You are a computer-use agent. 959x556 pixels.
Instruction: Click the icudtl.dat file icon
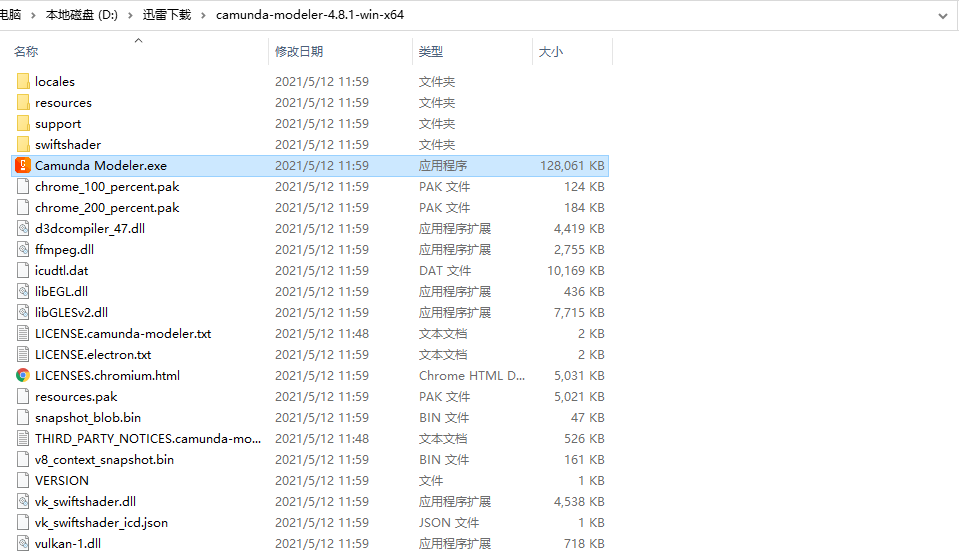pos(23,270)
